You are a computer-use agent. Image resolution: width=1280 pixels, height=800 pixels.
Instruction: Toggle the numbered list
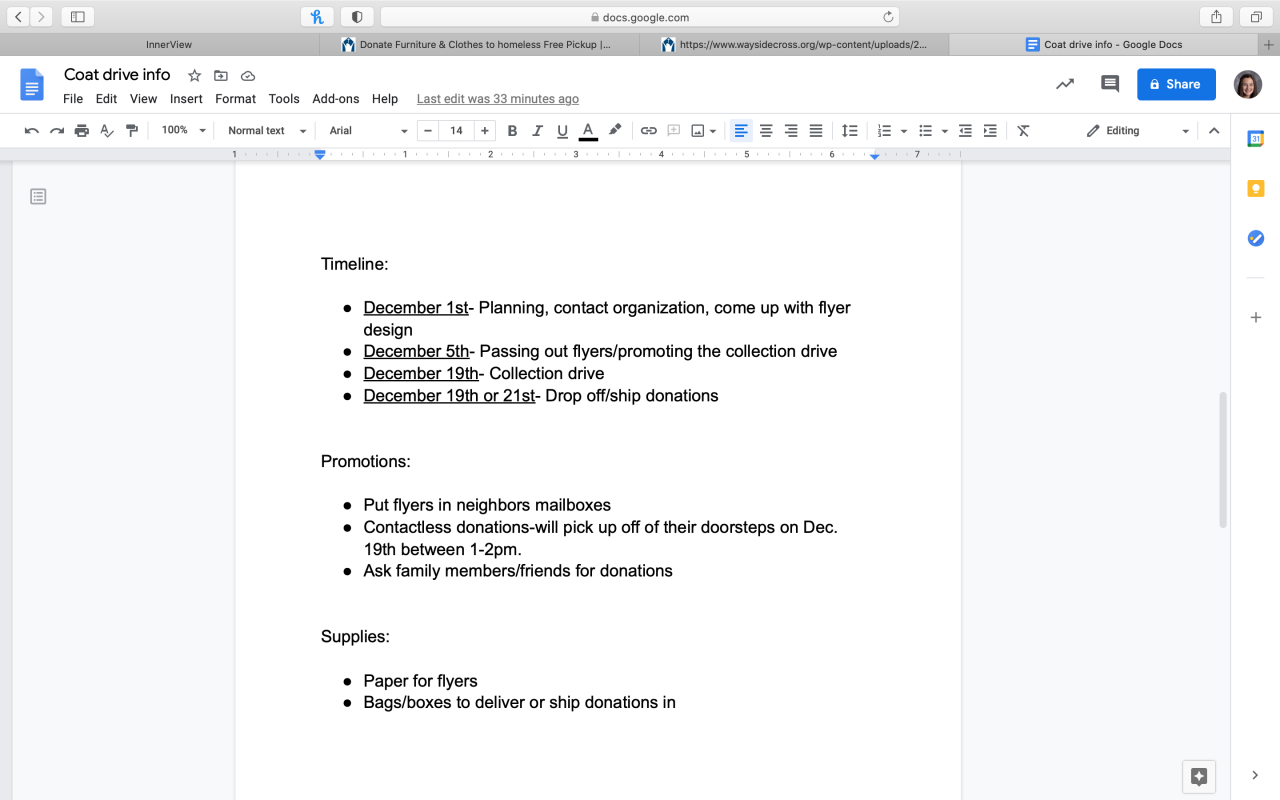885,131
